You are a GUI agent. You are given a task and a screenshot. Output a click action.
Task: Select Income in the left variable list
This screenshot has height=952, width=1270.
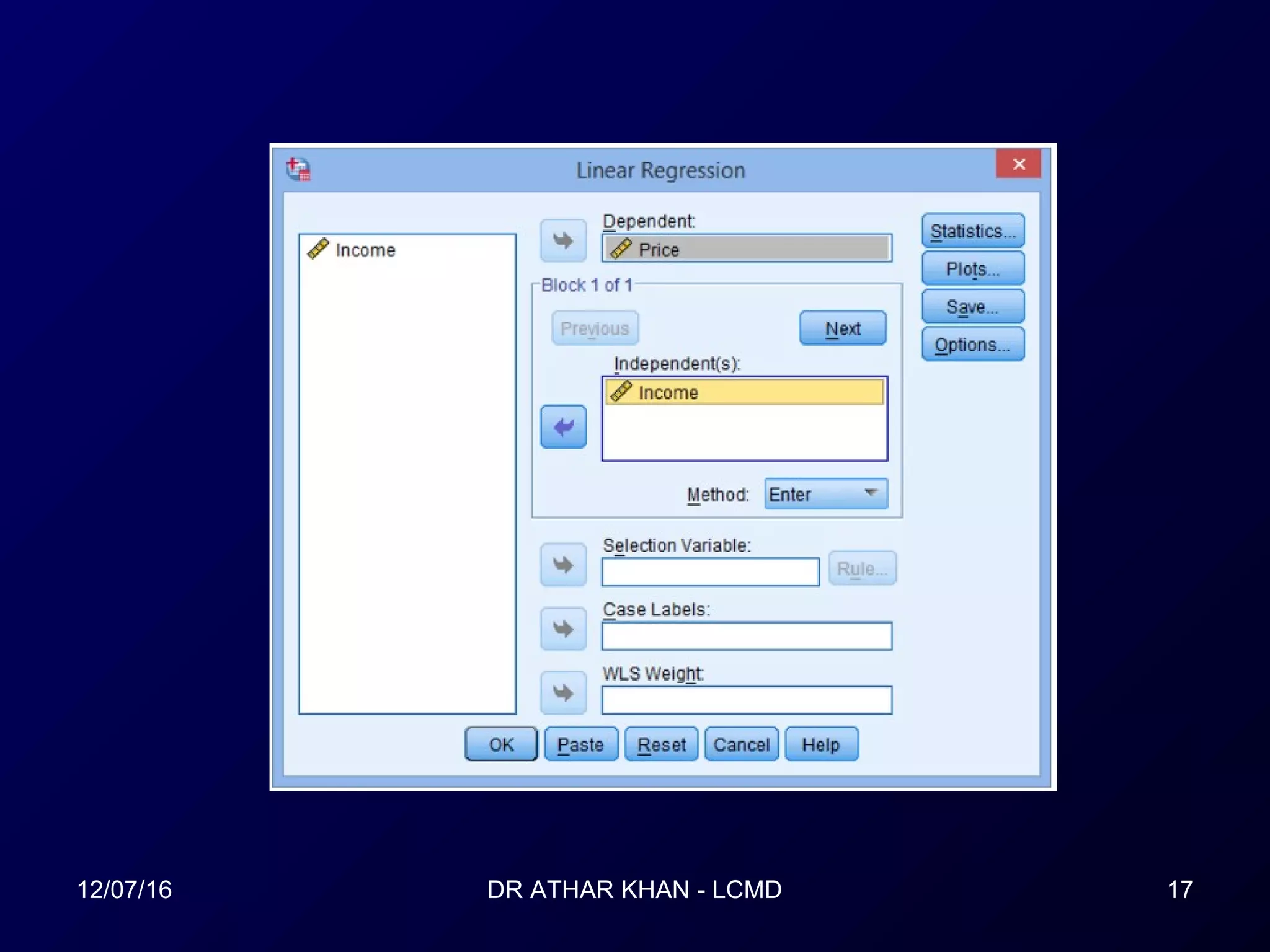[365, 250]
